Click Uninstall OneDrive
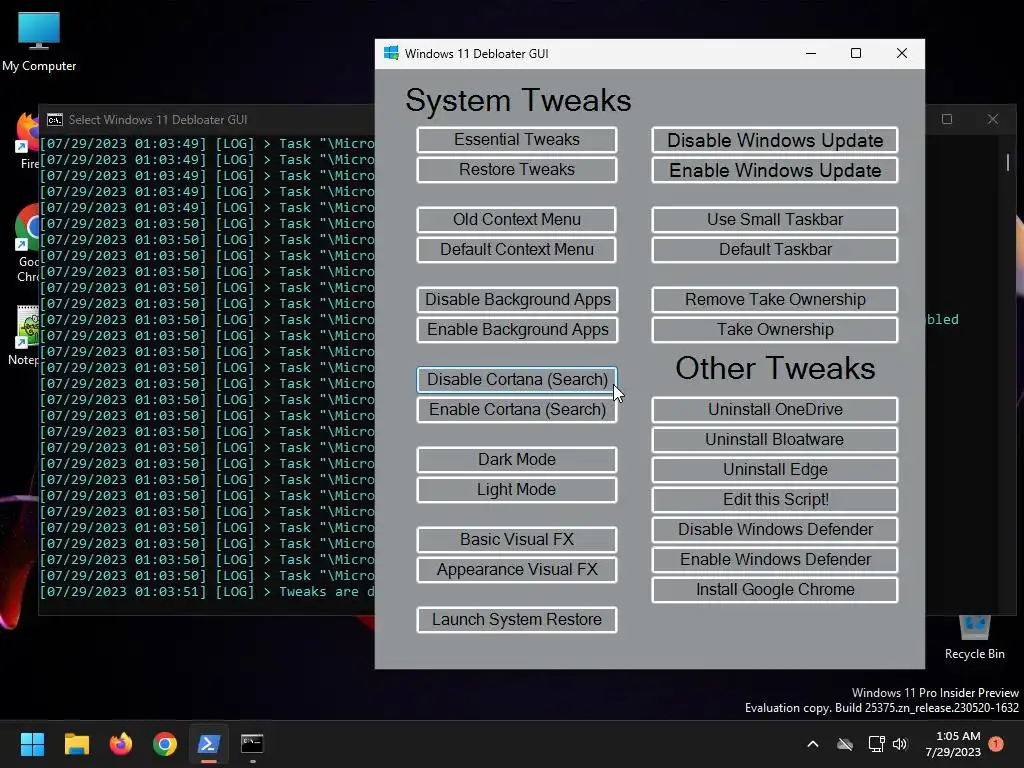Screen dimensions: 1024x768 (x=775, y=410)
